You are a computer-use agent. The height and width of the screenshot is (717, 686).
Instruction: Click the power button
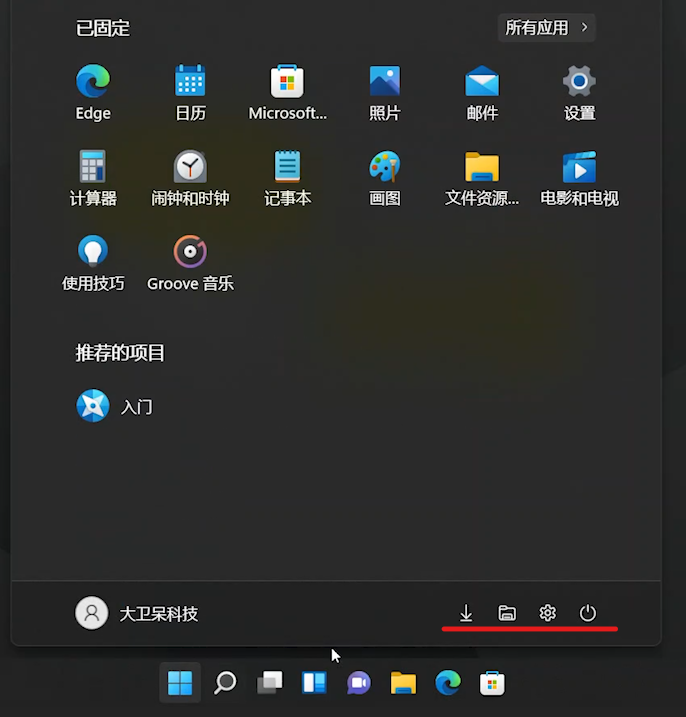click(588, 613)
